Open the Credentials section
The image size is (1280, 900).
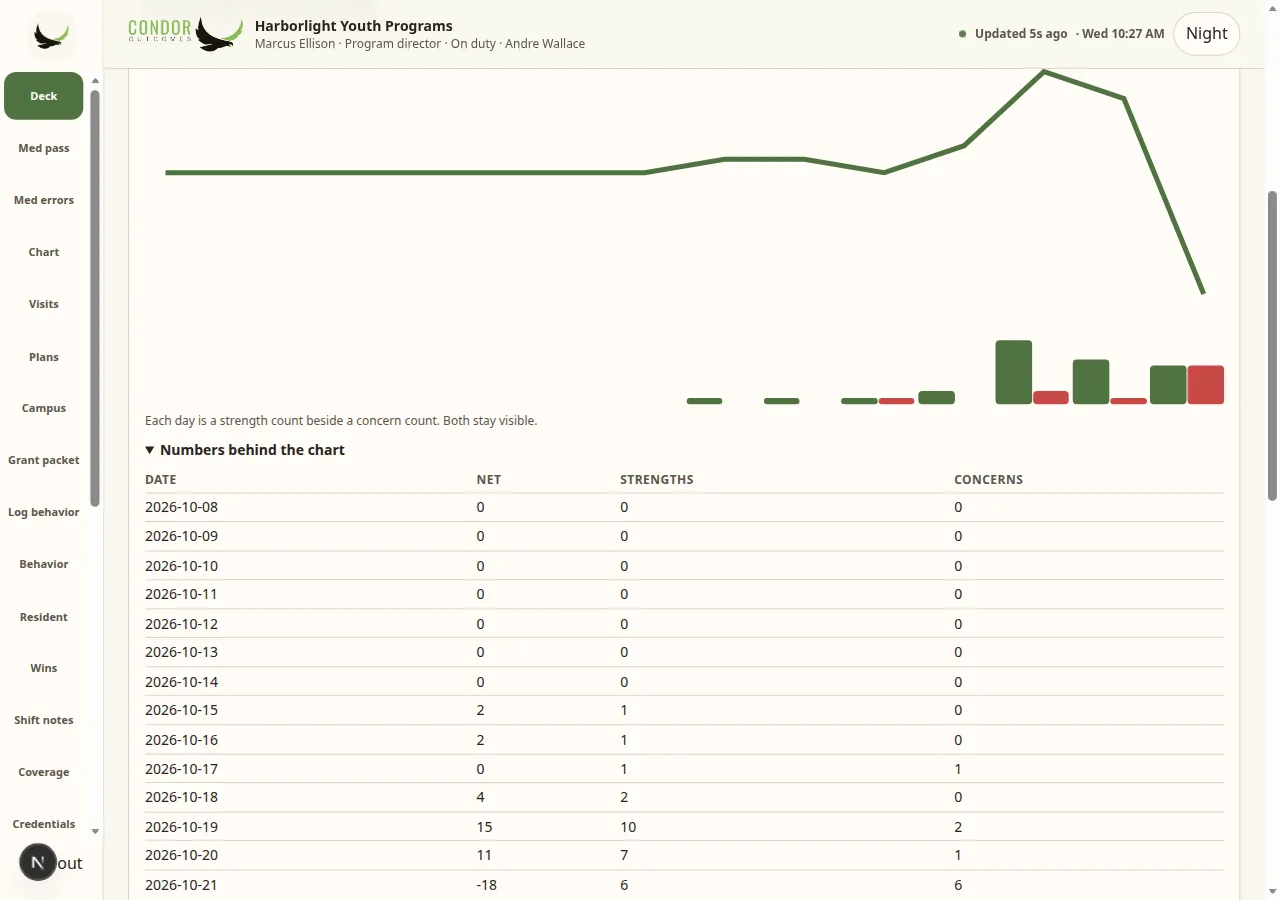pyautogui.click(x=44, y=824)
